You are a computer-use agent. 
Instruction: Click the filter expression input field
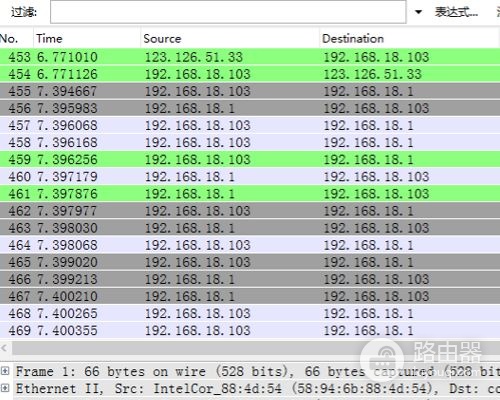click(x=228, y=12)
